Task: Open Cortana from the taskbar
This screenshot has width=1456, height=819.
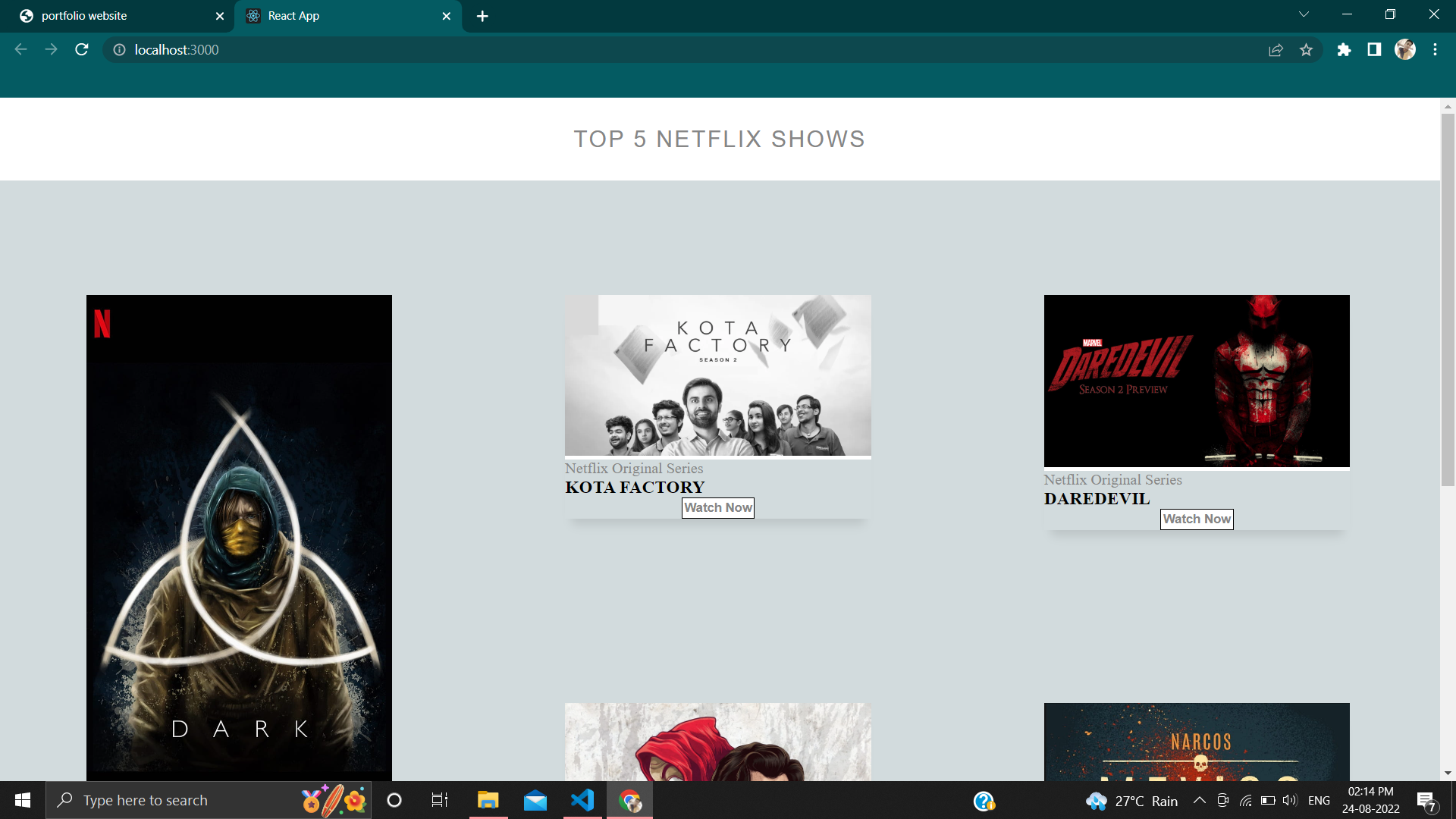Action: click(394, 800)
